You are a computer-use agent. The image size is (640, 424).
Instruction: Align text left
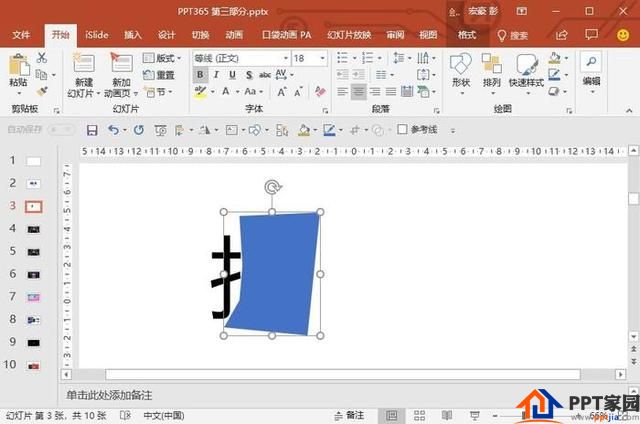pyautogui.click(x=342, y=92)
